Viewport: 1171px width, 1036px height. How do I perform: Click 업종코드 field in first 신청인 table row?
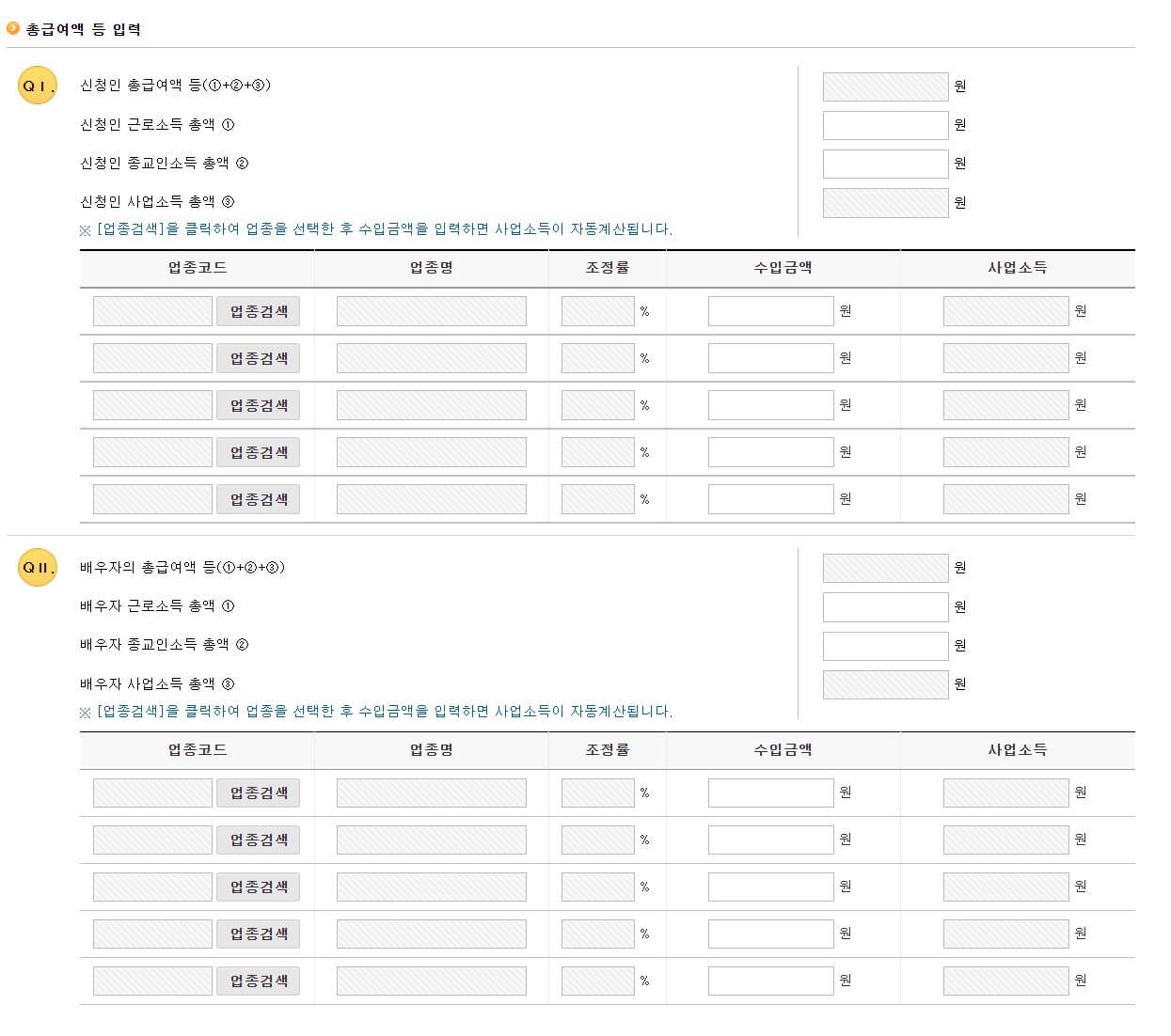[x=152, y=311]
